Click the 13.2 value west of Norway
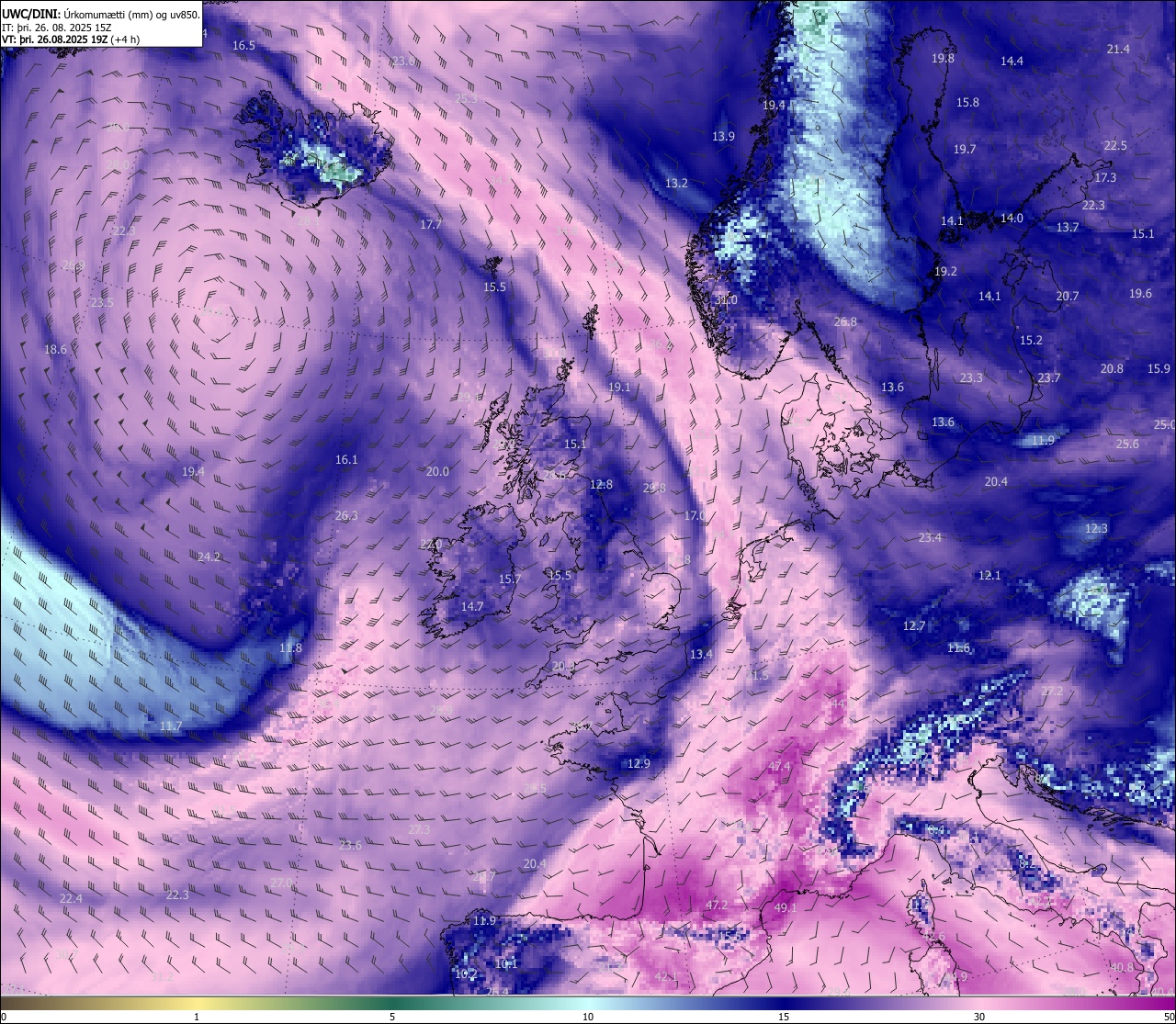The height and width of the screenshot is (1024, 1176). 676,184
